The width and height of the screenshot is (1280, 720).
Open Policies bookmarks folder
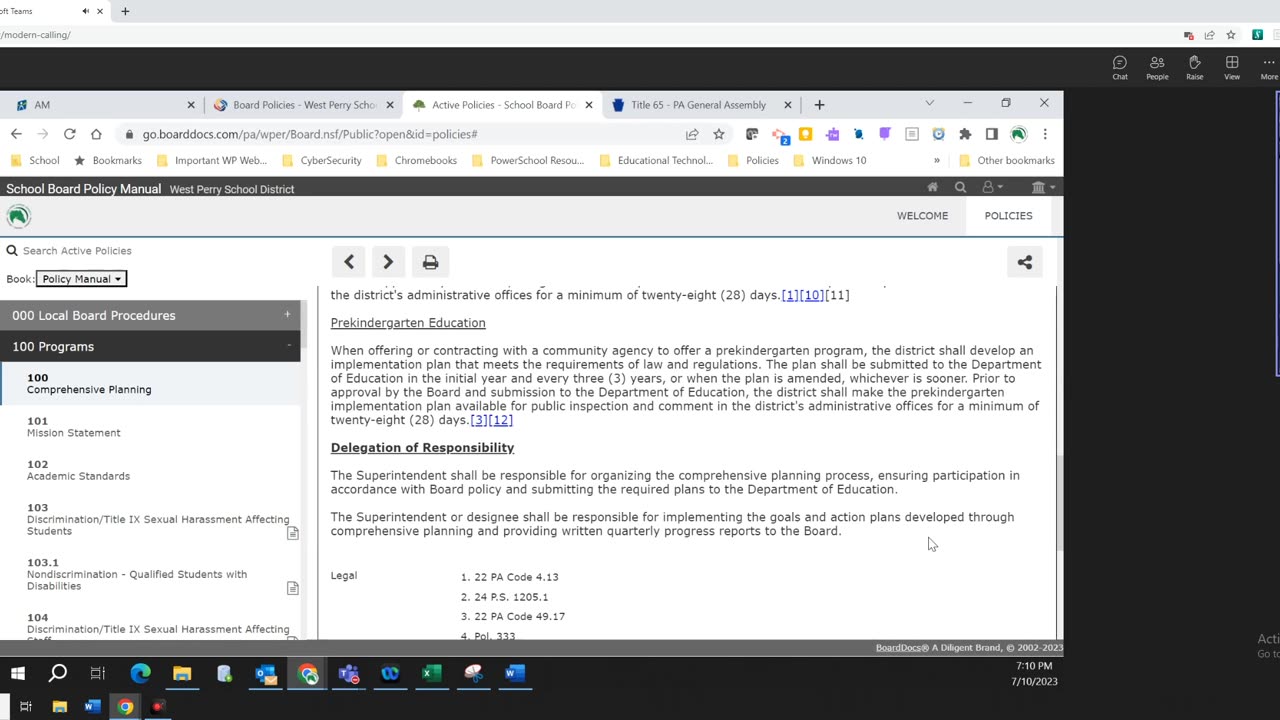coord(752,160)
